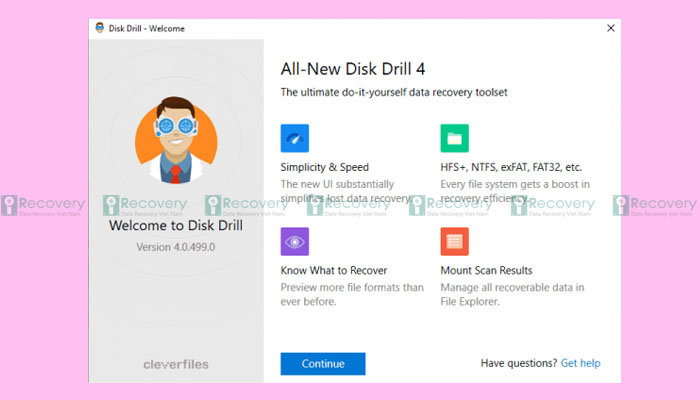Click the 'ultimate do-it-yourself data recovery toolset' subtitle

point(394,92)
